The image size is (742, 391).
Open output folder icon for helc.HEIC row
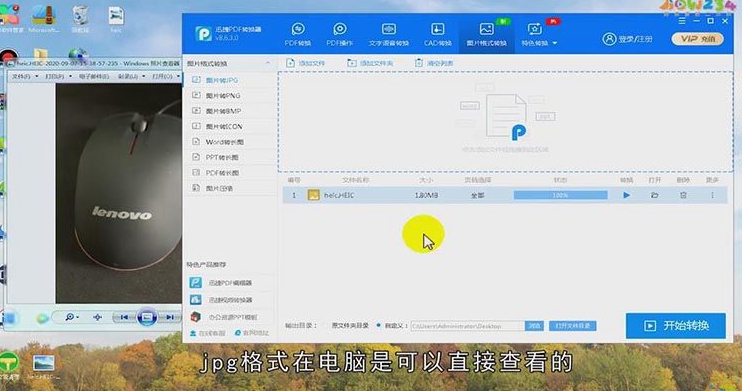[x=655, y=195]
